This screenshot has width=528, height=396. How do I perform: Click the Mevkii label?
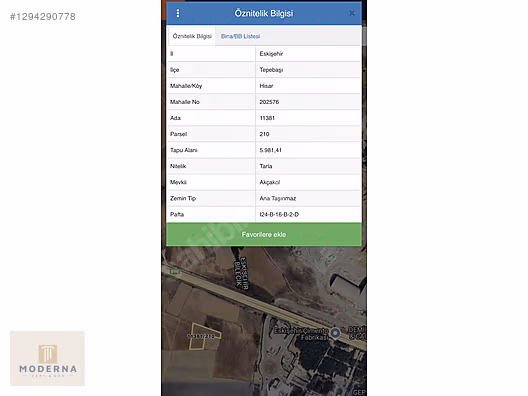pos(178,182)
